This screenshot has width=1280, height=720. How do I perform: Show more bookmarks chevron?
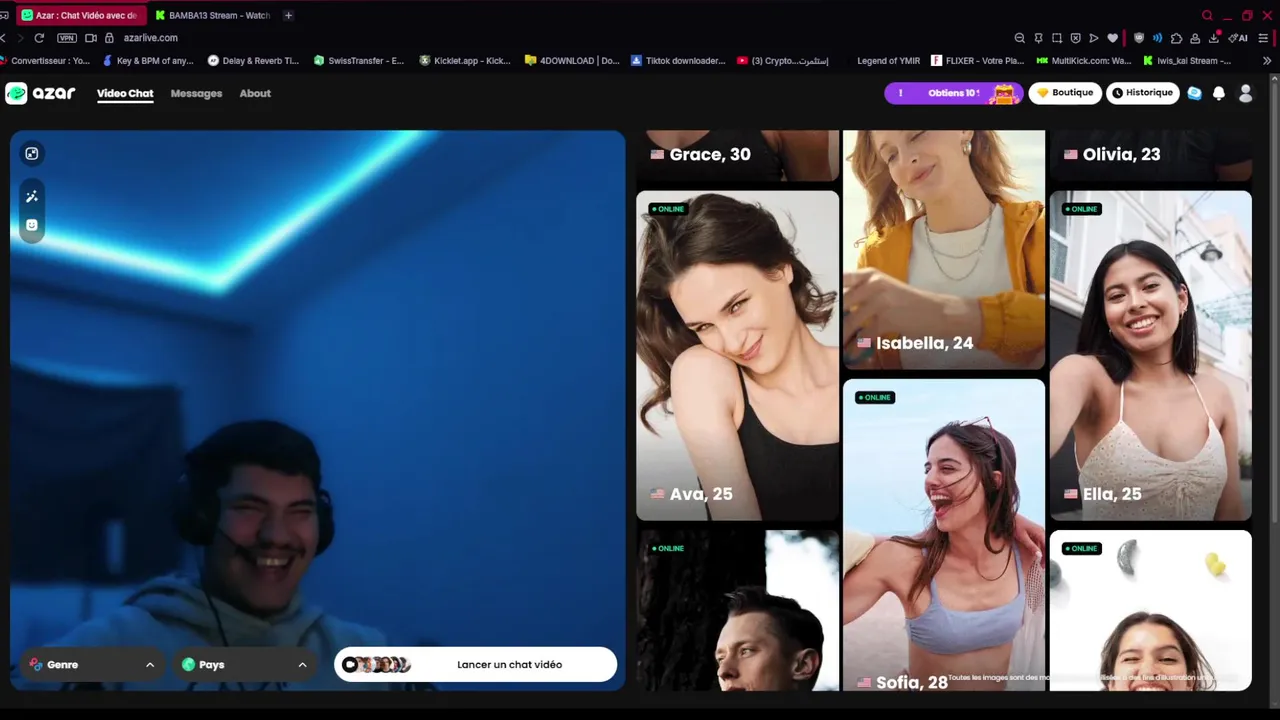pos(1267,61)
